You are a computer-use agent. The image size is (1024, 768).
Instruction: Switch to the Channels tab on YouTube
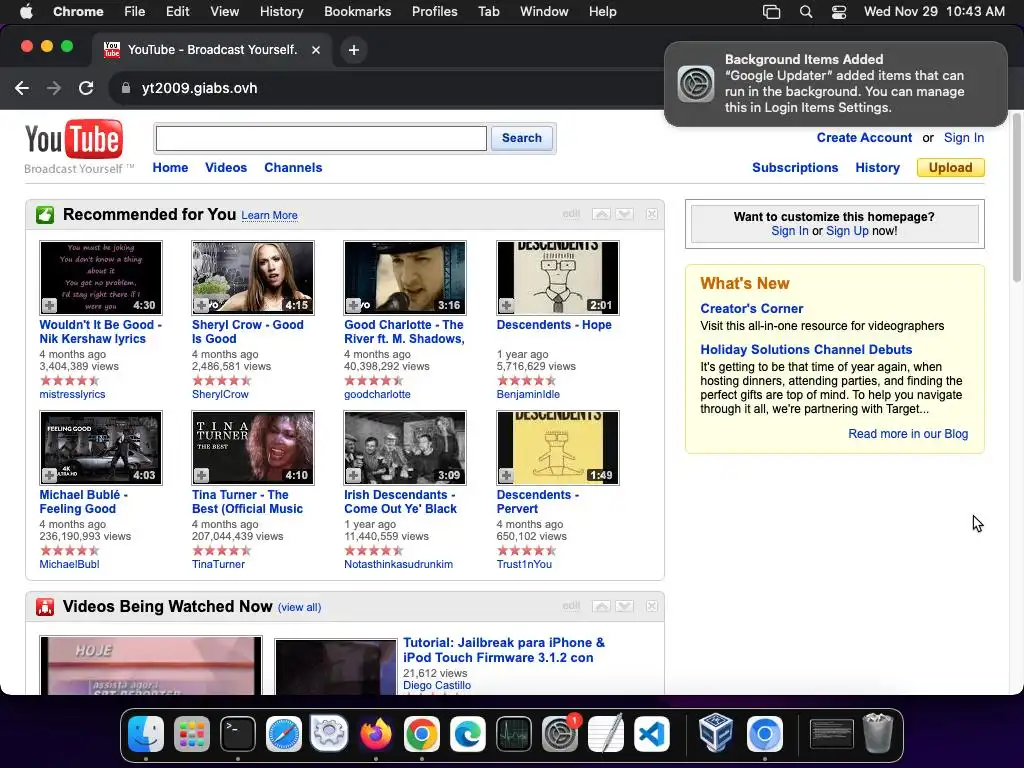pyautogui.click(x=293, y=168)
